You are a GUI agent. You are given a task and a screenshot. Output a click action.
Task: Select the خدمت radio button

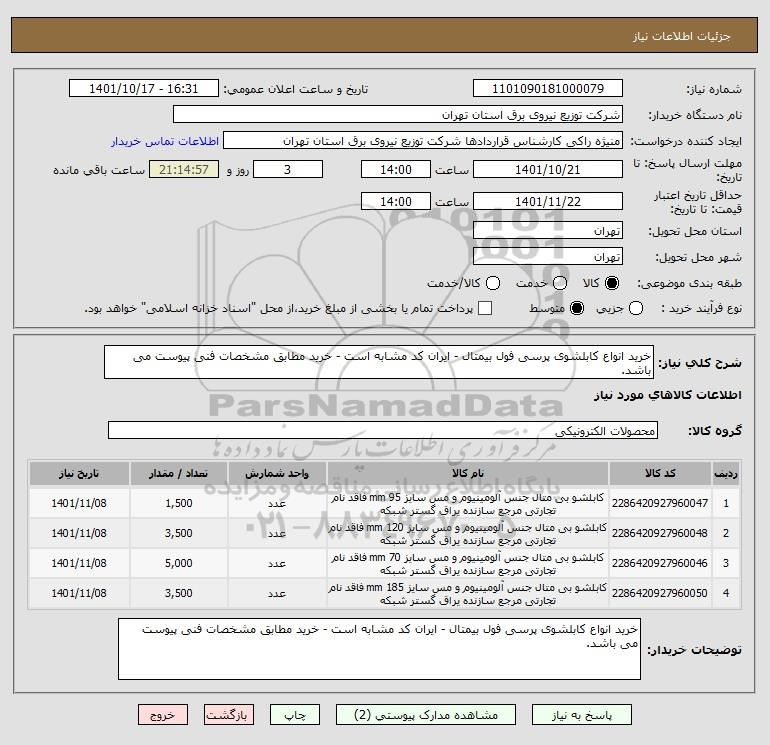pyautogui.click(x=560, y=283)
